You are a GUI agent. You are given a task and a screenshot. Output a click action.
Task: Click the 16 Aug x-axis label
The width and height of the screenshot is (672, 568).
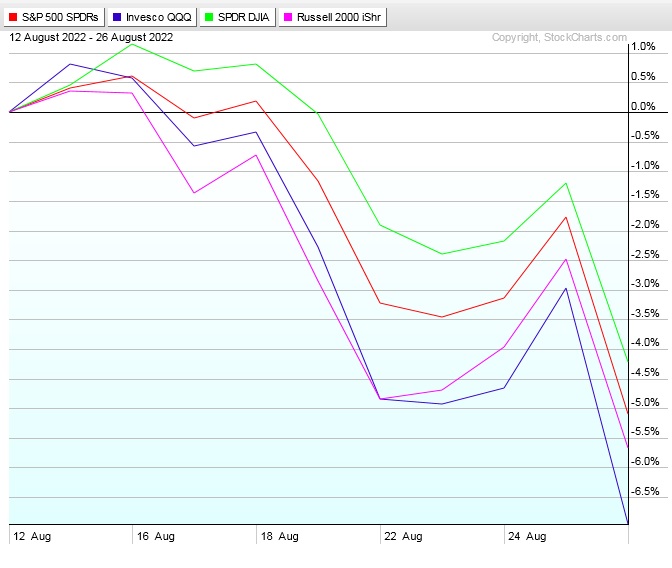(x=156, y=537)
